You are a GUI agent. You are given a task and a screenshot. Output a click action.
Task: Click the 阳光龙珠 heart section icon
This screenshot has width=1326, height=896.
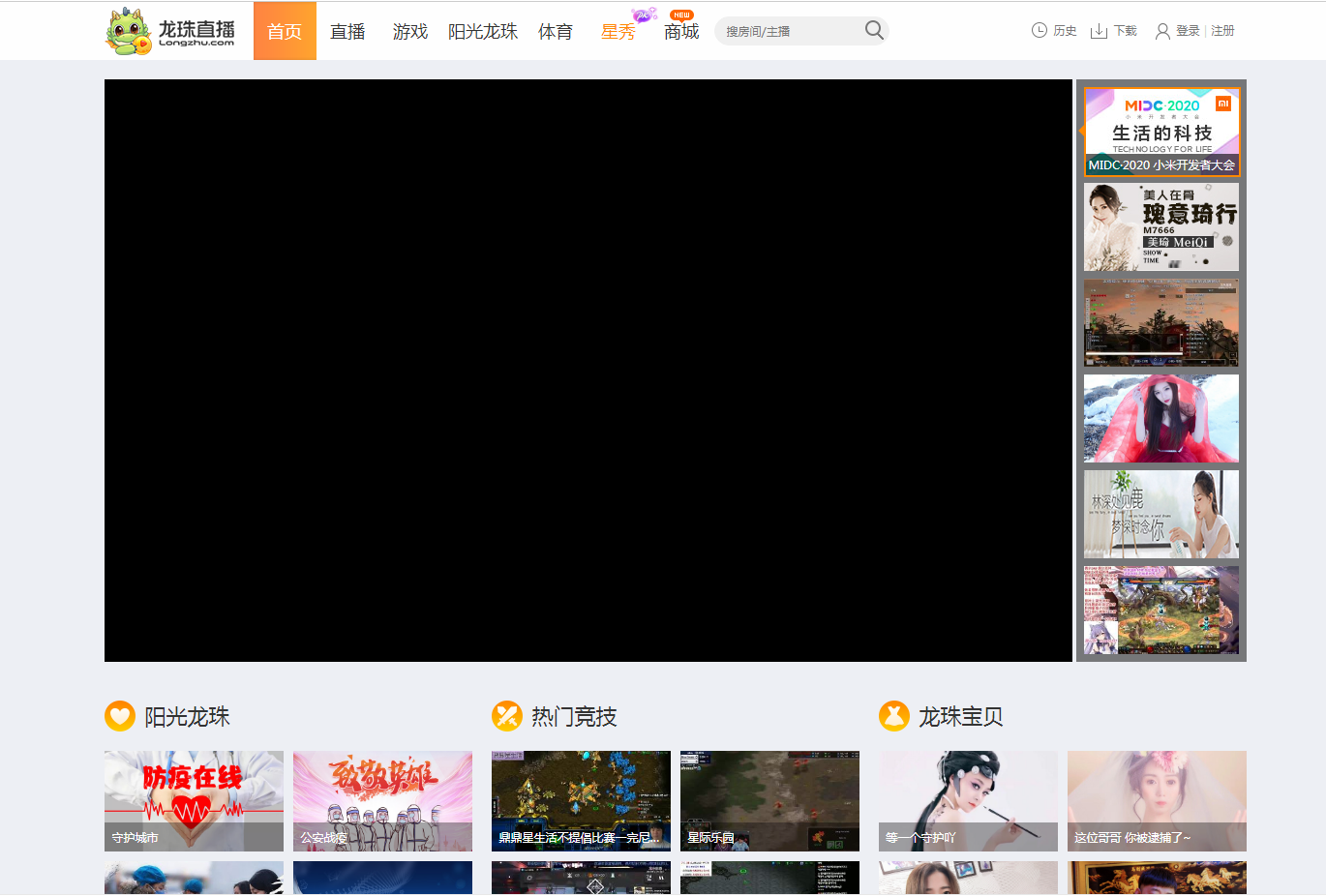[x=120, y=716]
